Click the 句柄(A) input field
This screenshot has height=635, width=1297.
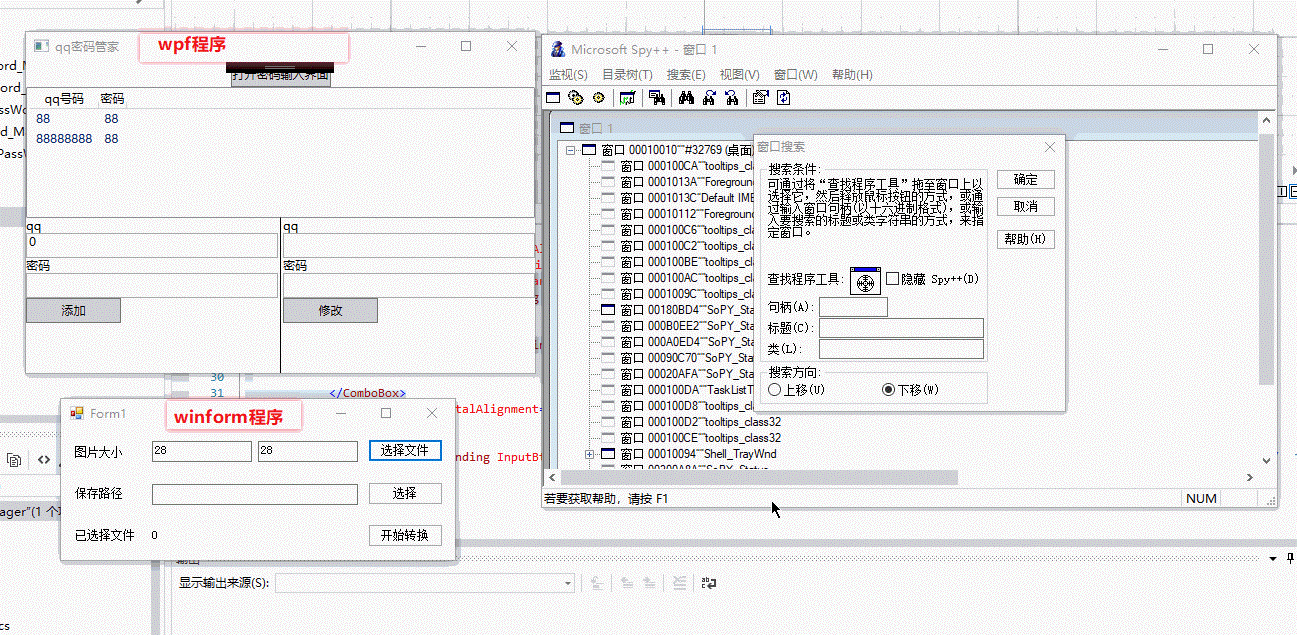point(853,307)
